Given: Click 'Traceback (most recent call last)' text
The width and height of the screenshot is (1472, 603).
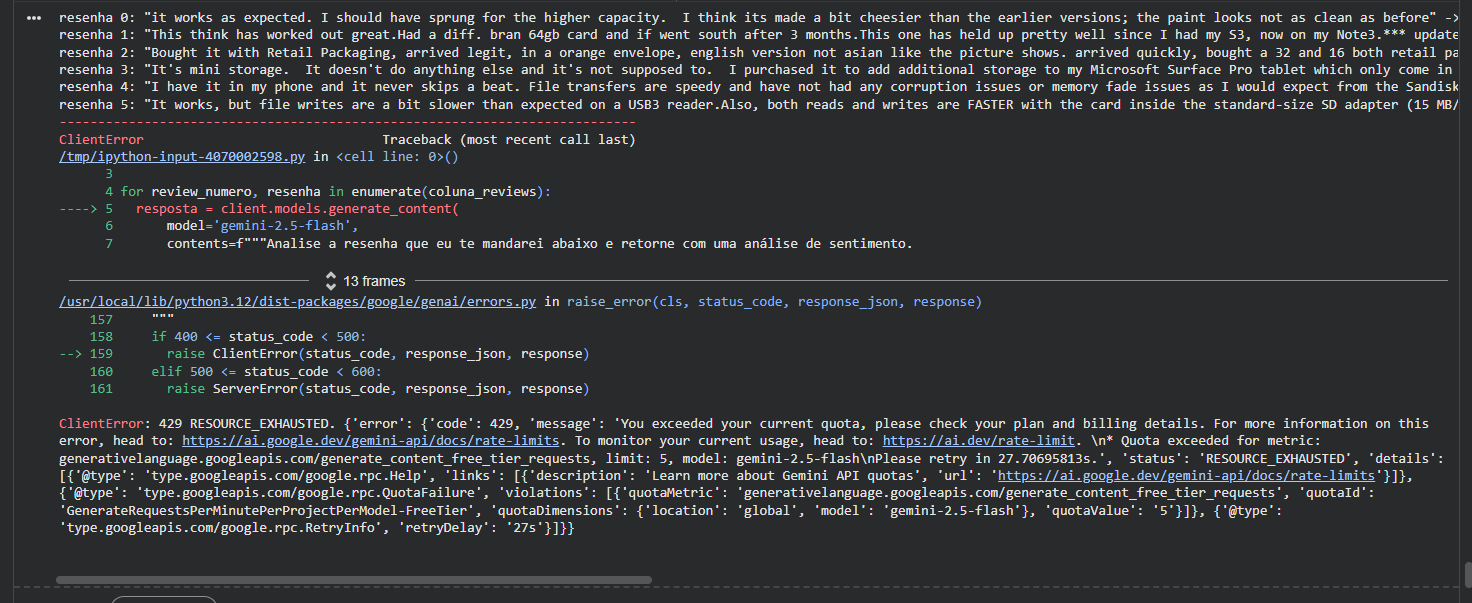Looking at the screenshot, I should (509, 140).
